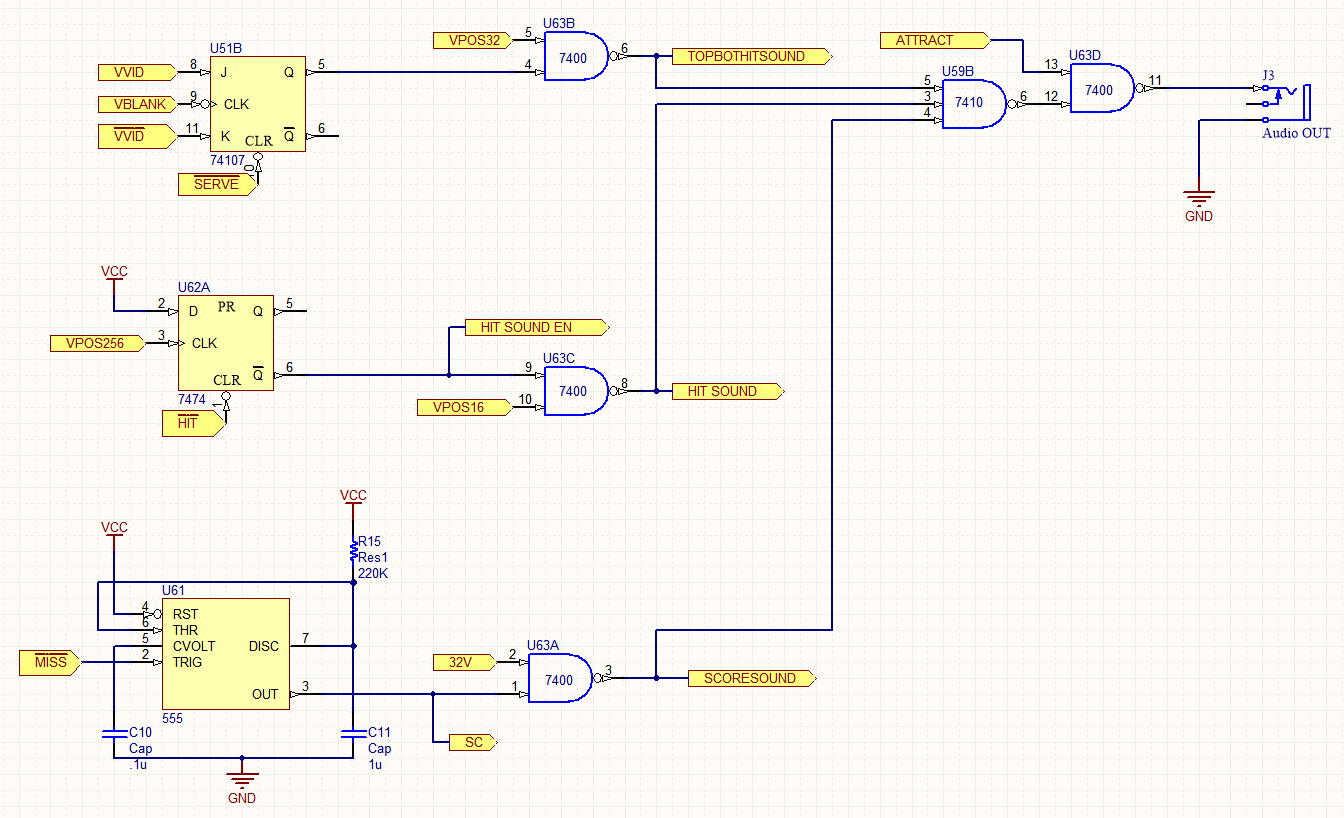Click the U63D designator label
The image size is (1344, 818).
tap(1086, 55)
